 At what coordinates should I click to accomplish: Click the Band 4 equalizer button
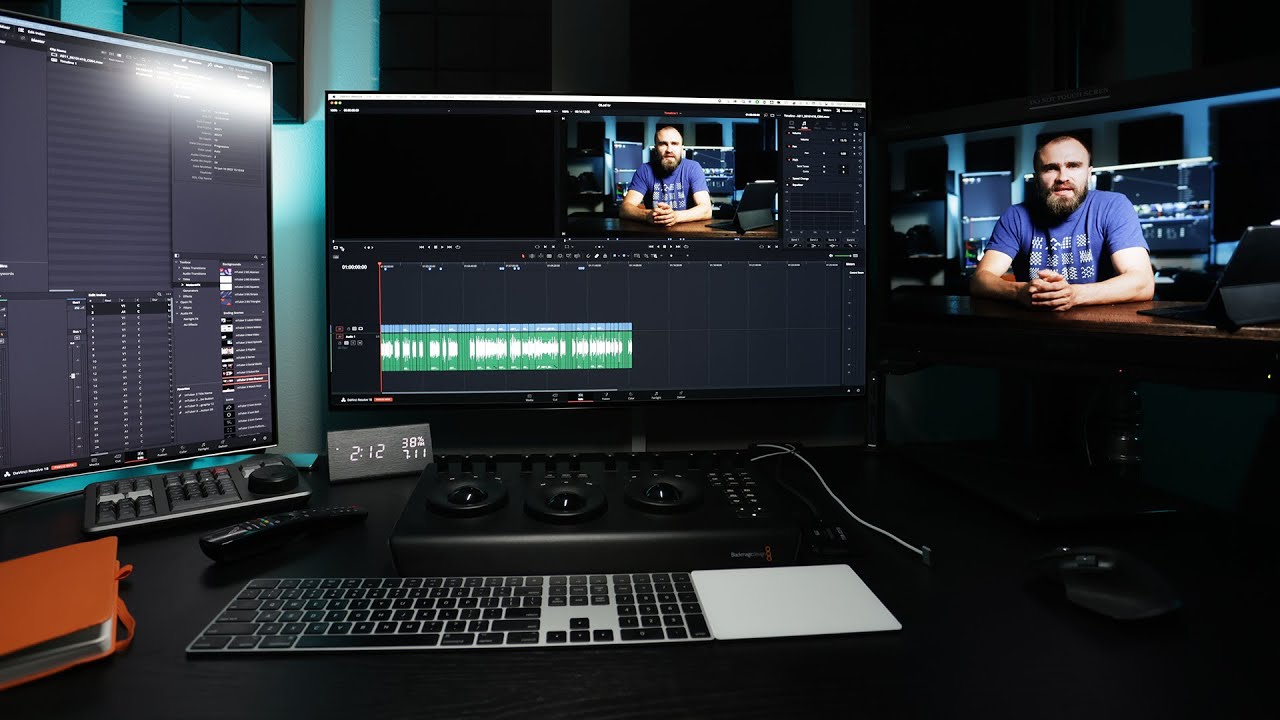[851, 240]
